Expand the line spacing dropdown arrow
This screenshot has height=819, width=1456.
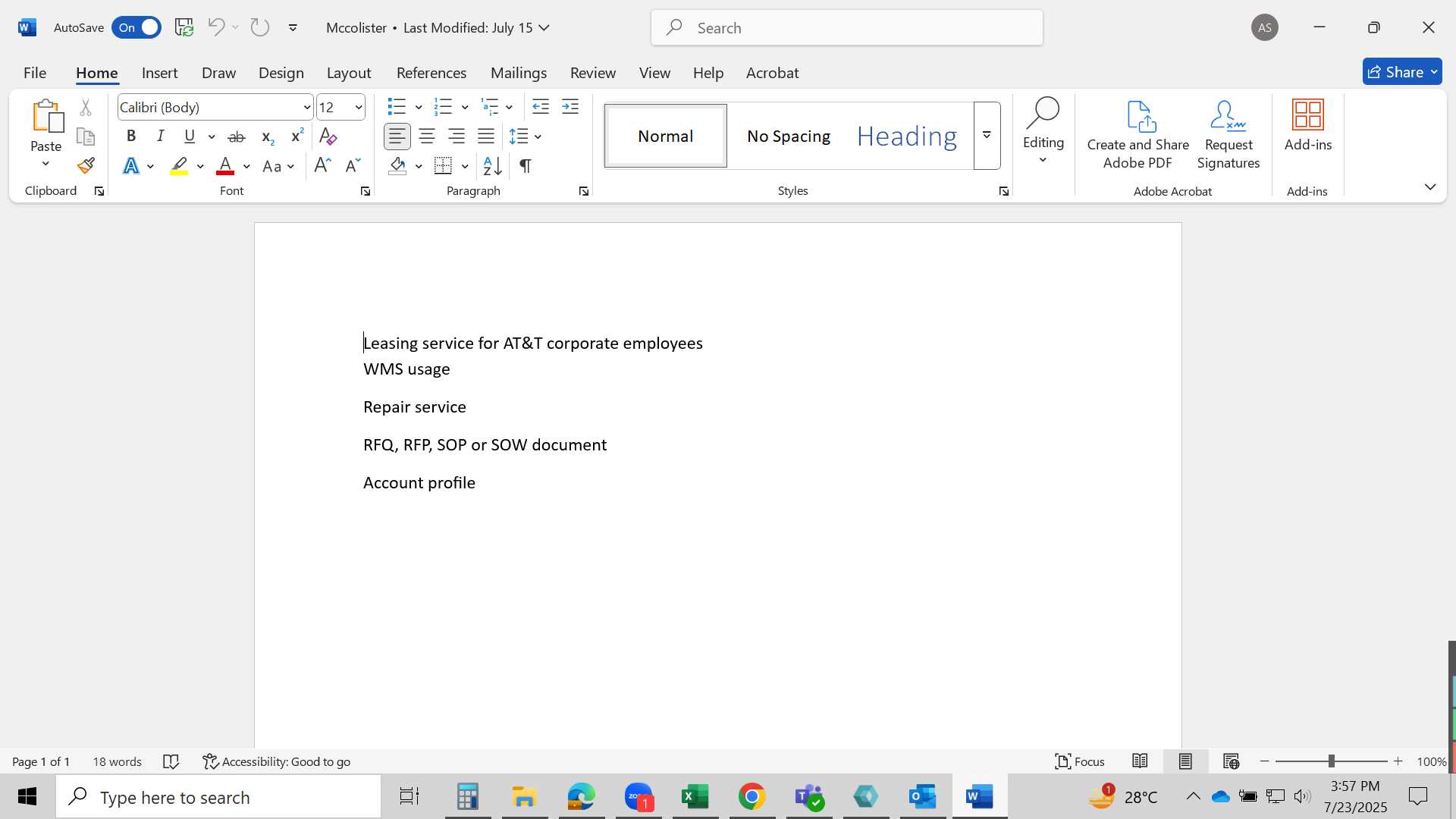click(x=538, y=136)
